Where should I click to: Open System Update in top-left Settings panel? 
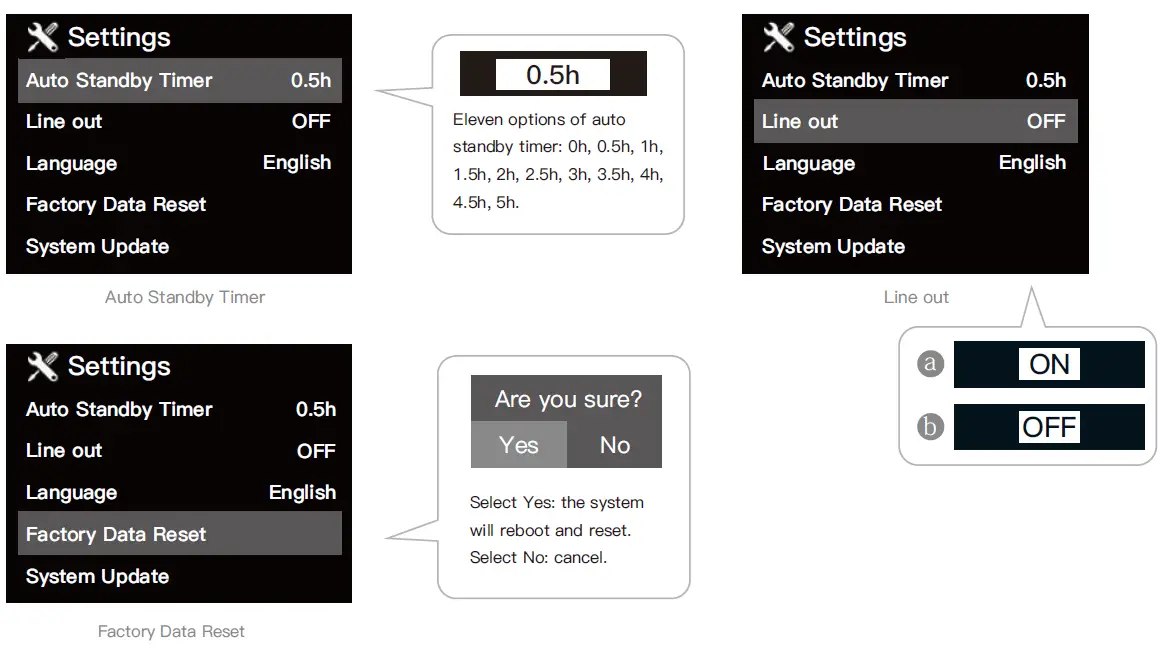(98, 246)
